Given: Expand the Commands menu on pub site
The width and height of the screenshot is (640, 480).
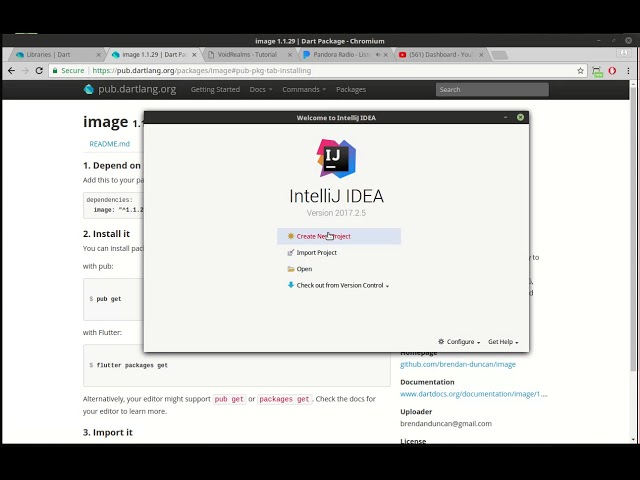Looking at the screenshot, I should pos(304,89).
